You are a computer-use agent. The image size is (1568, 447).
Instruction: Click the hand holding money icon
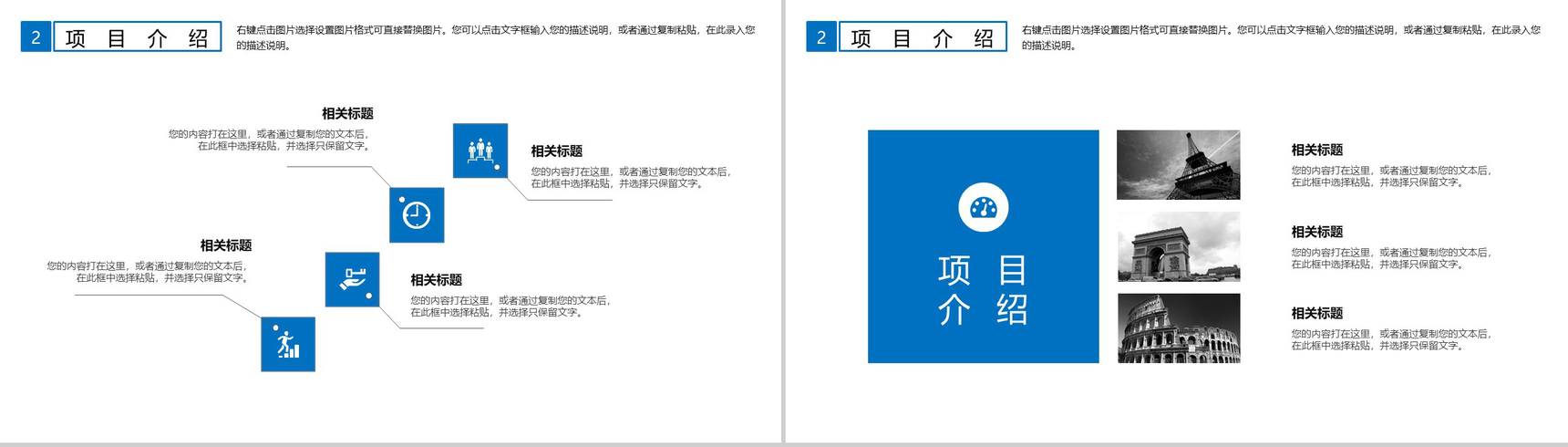click(x=352, y=279)
